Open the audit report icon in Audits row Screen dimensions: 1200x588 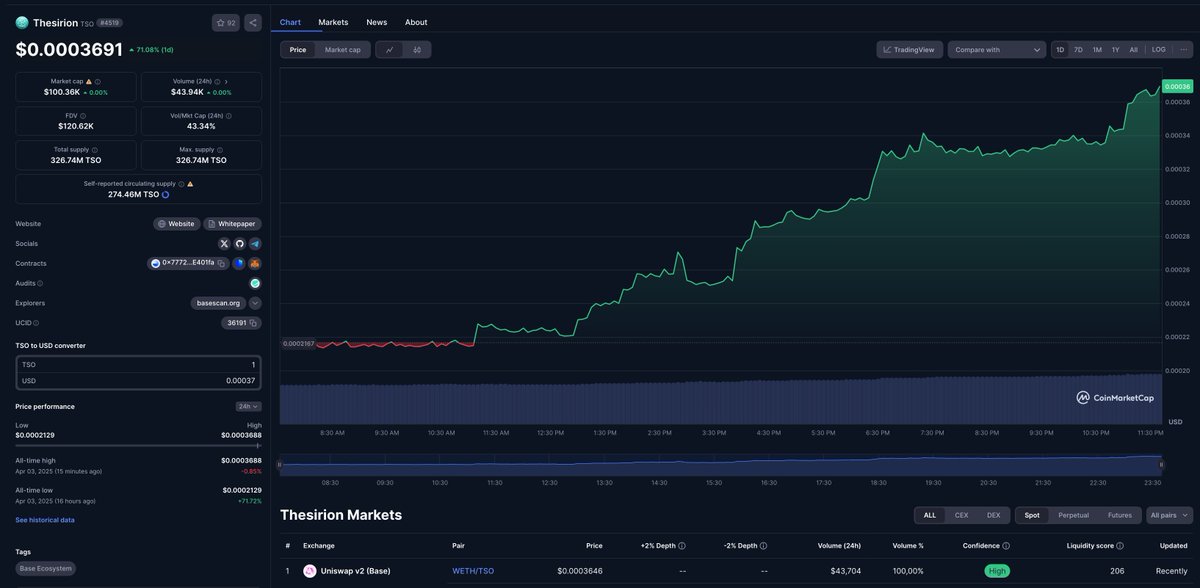point(255,283)
